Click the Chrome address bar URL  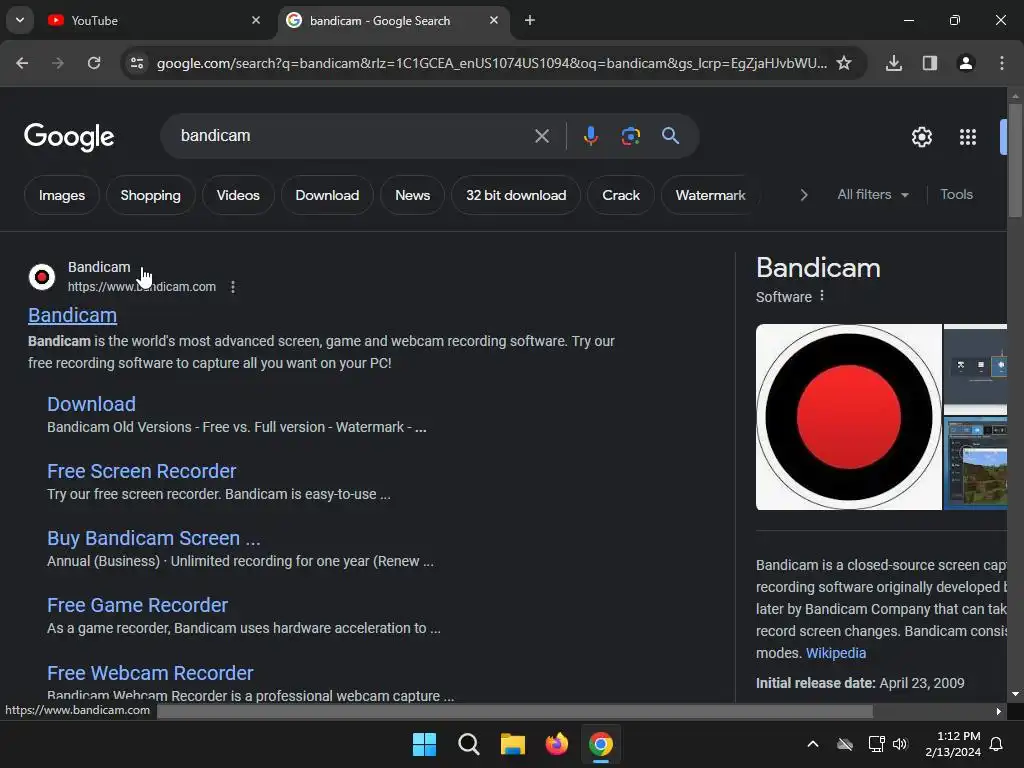click(x=492, y=63)
